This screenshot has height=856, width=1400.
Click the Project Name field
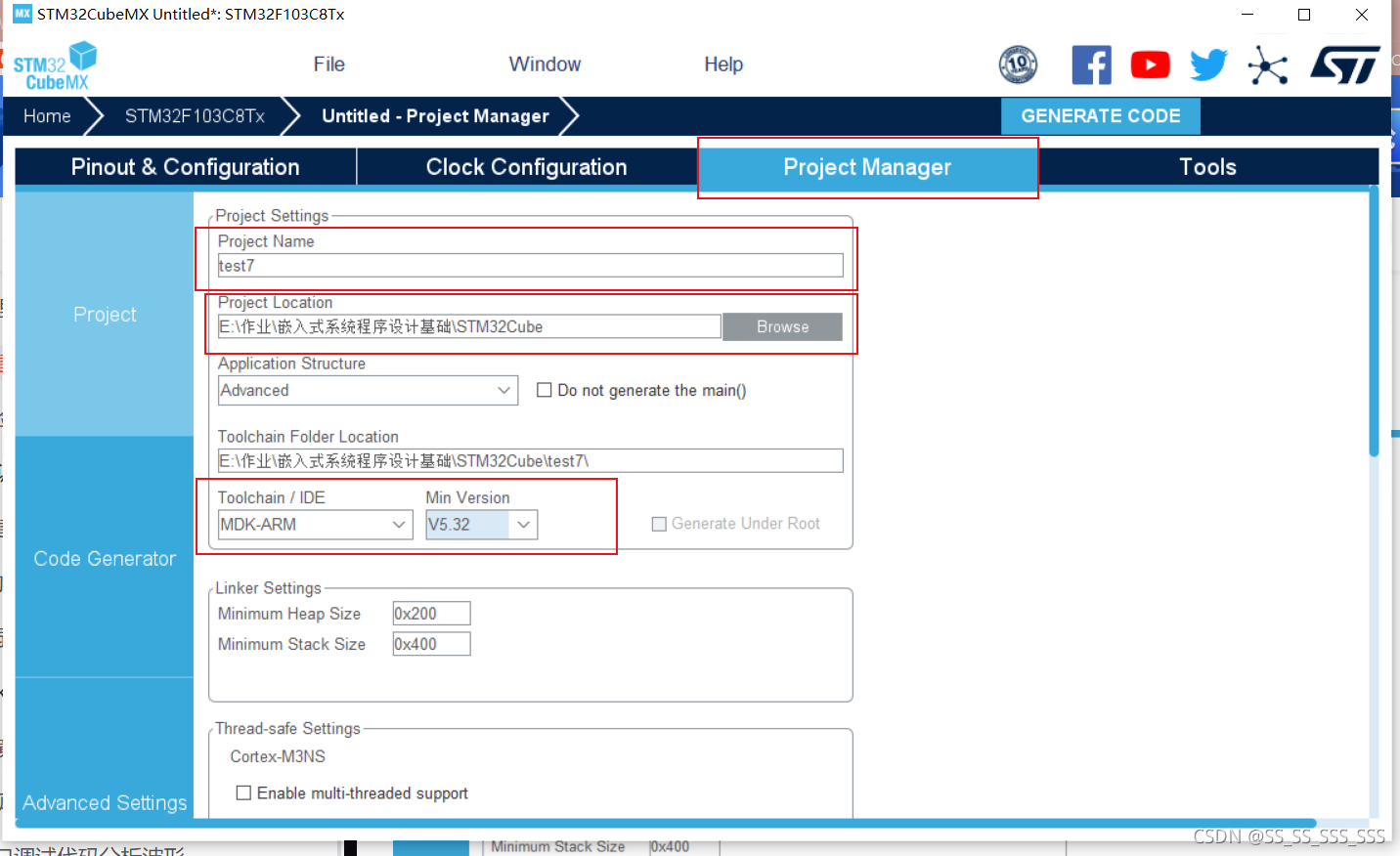(530, 266)
